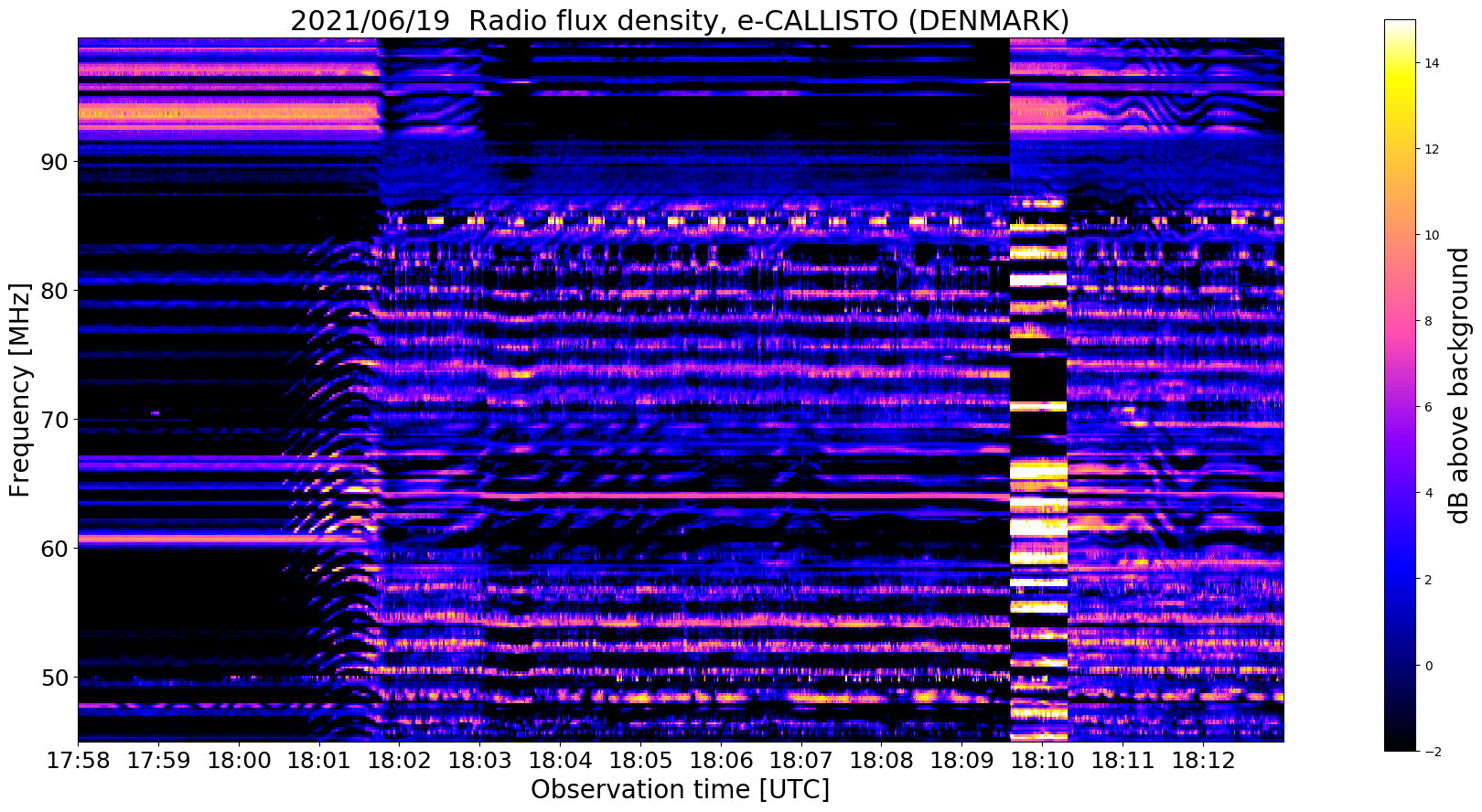Click the 18:03 time tick label
The height and width of the screenshot is (812, 1482).
click(x=479, y=761)
